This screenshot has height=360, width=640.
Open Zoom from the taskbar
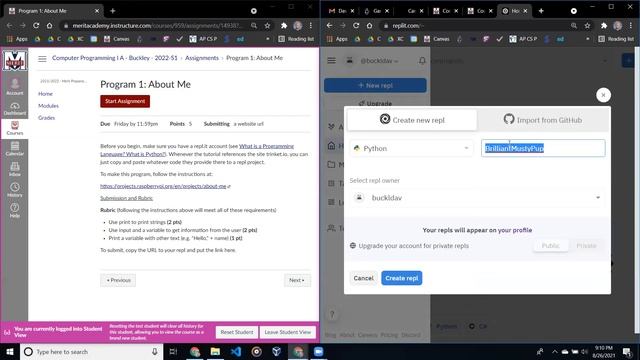coord(318,351)
